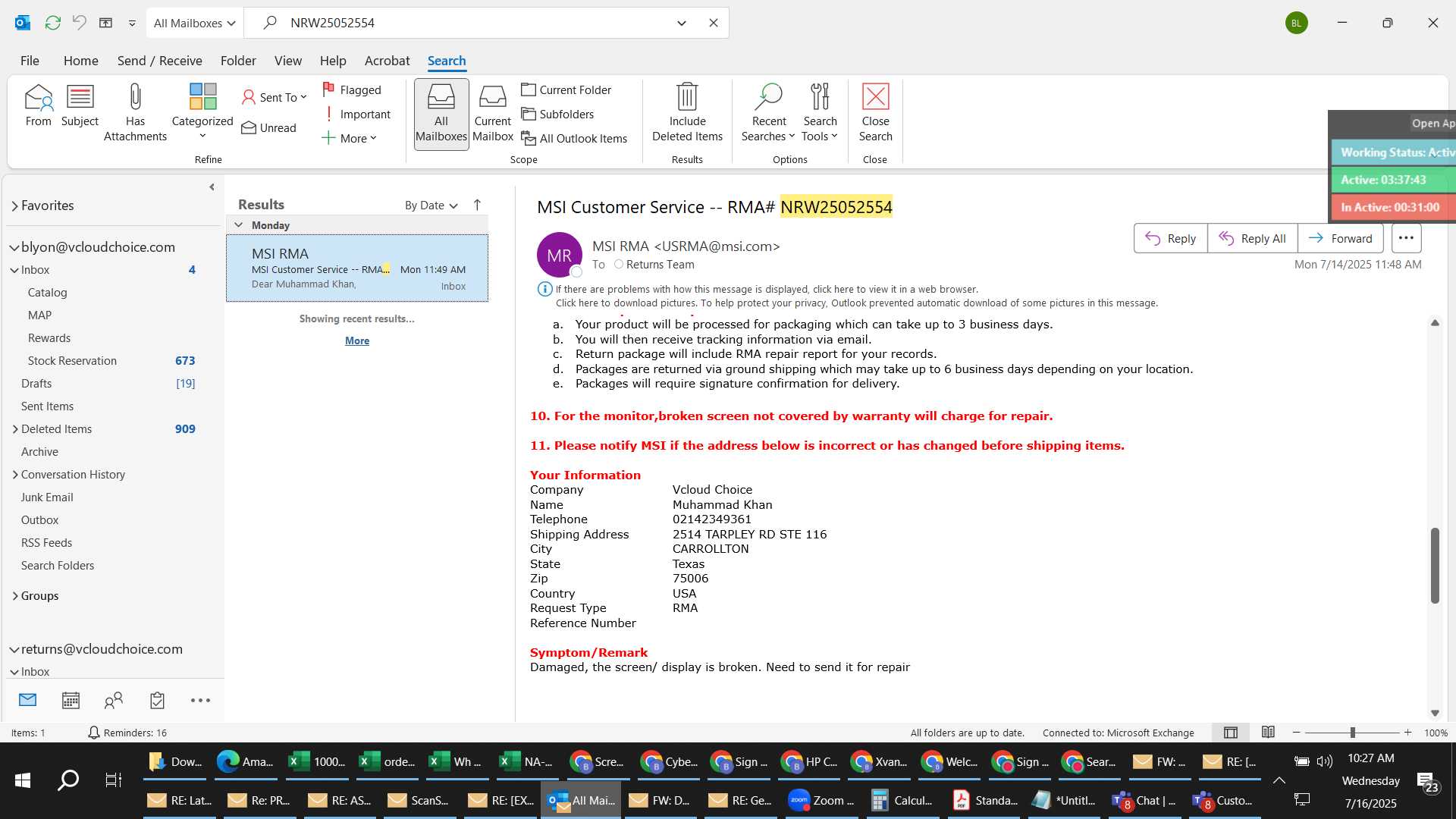Screen dimensions: 1456x819
Task: Click More link under results
Action: (357, 340)
